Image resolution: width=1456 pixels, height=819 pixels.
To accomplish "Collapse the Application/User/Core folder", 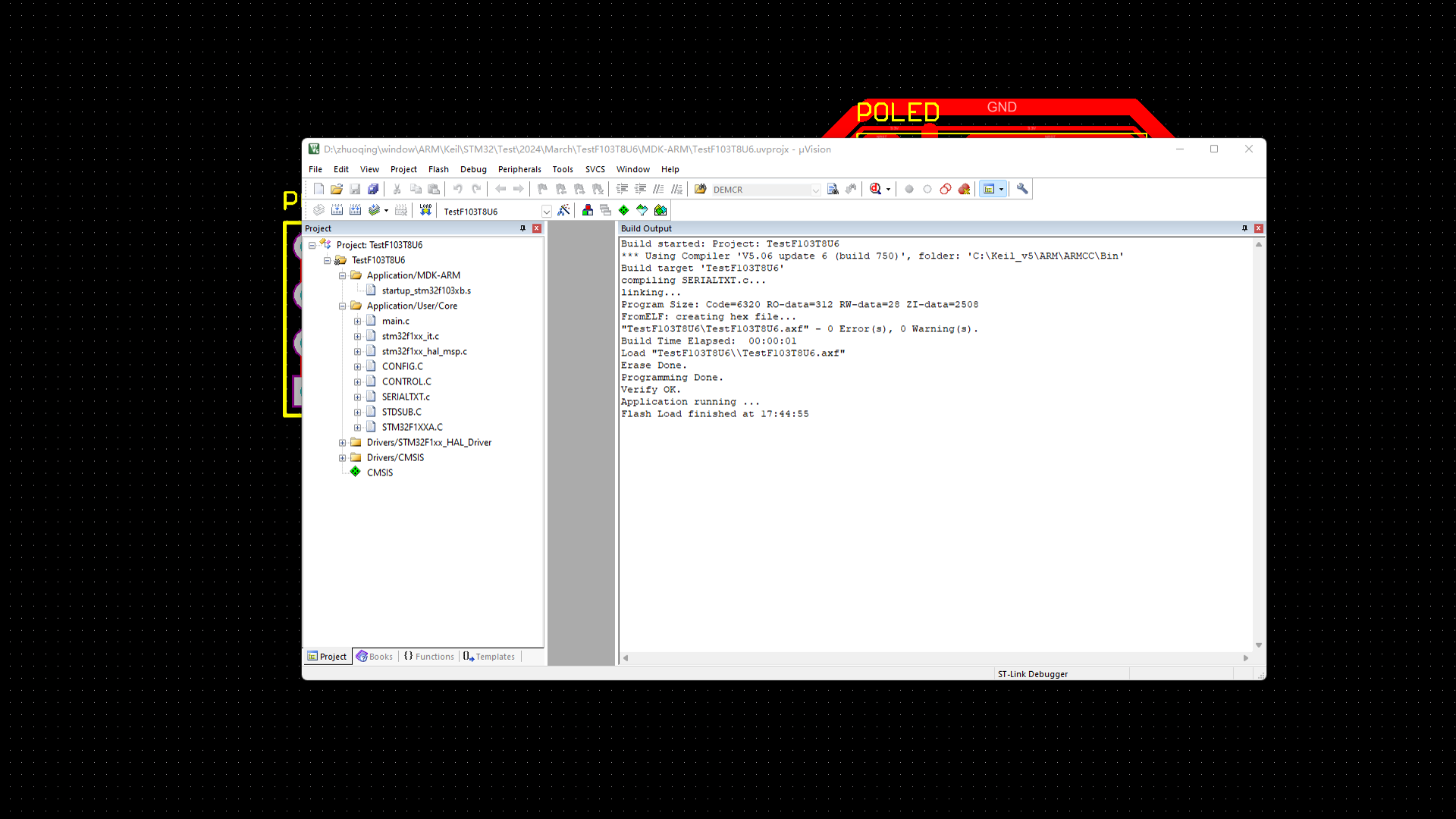I will pyautogui.click(x=342, y=306).
